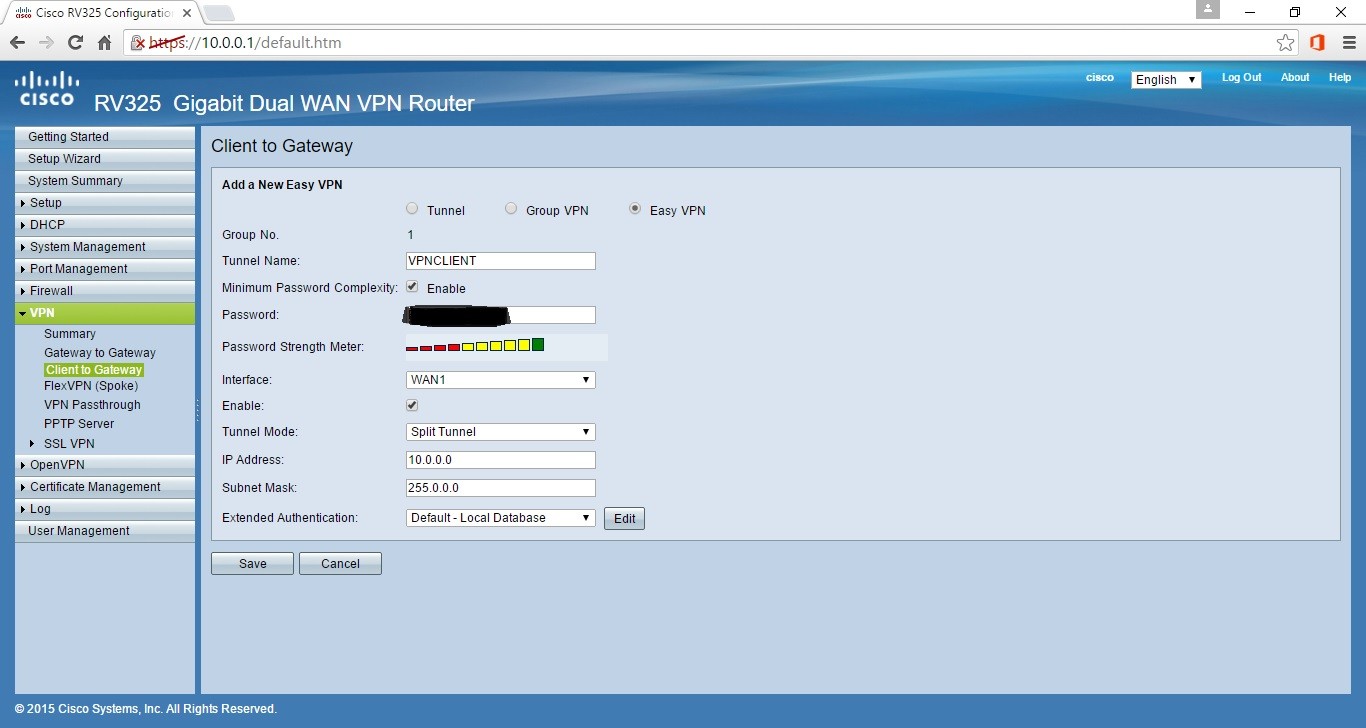Click the Save button
Viewport: 1366px width, 728px height.
tap(252, 564)
